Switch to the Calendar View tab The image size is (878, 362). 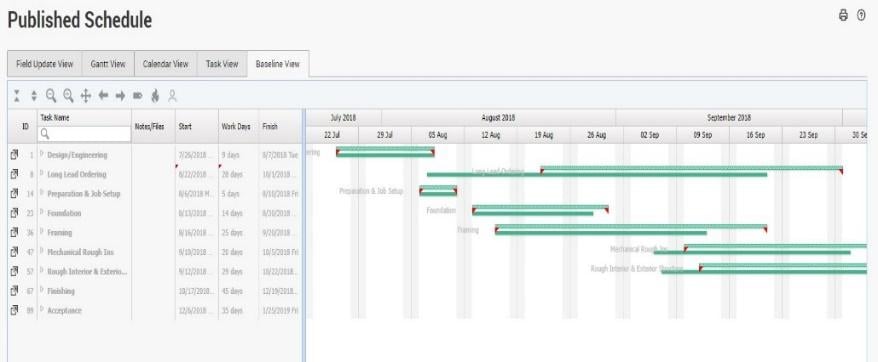tap(165, 64)
